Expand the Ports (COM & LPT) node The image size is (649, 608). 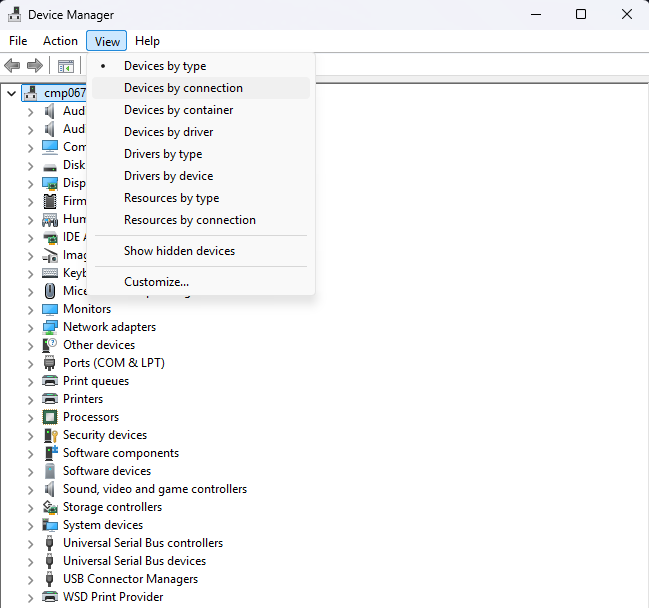click(x=30, y=364)
